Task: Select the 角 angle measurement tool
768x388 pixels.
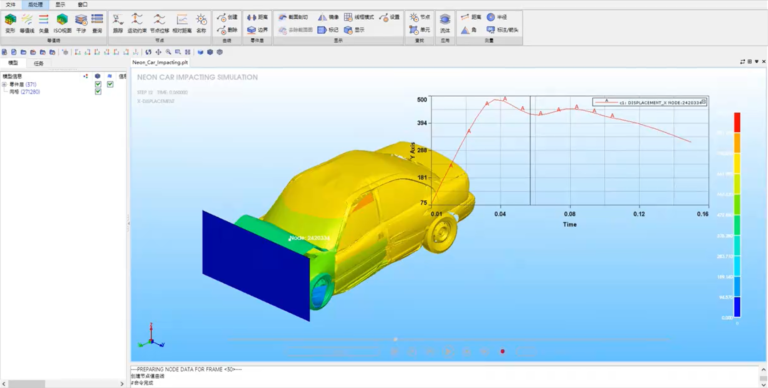Action: pyautogui.click(x=468, y=30)
